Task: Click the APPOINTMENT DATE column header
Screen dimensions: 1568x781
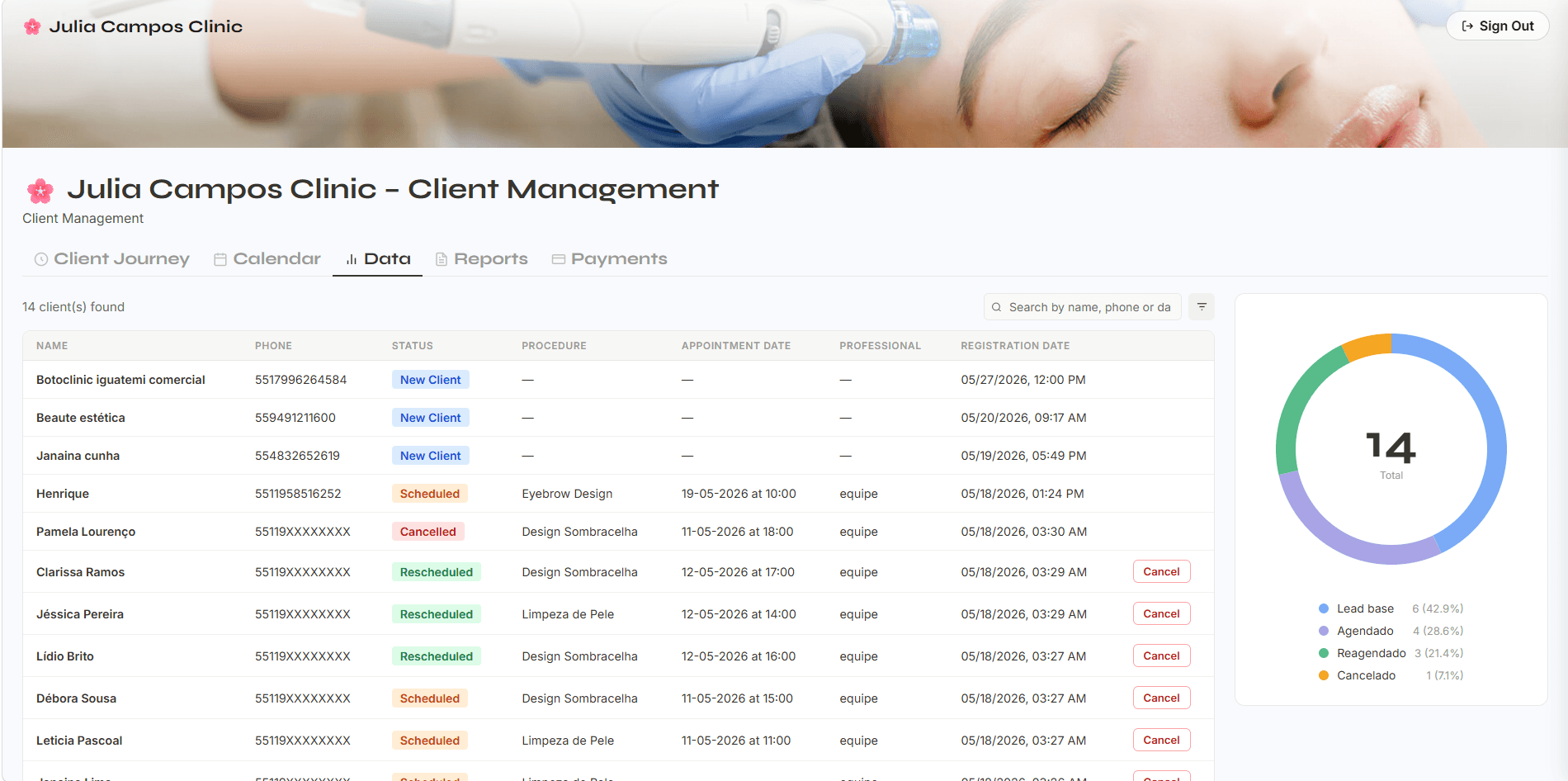Action: (736, 346)
